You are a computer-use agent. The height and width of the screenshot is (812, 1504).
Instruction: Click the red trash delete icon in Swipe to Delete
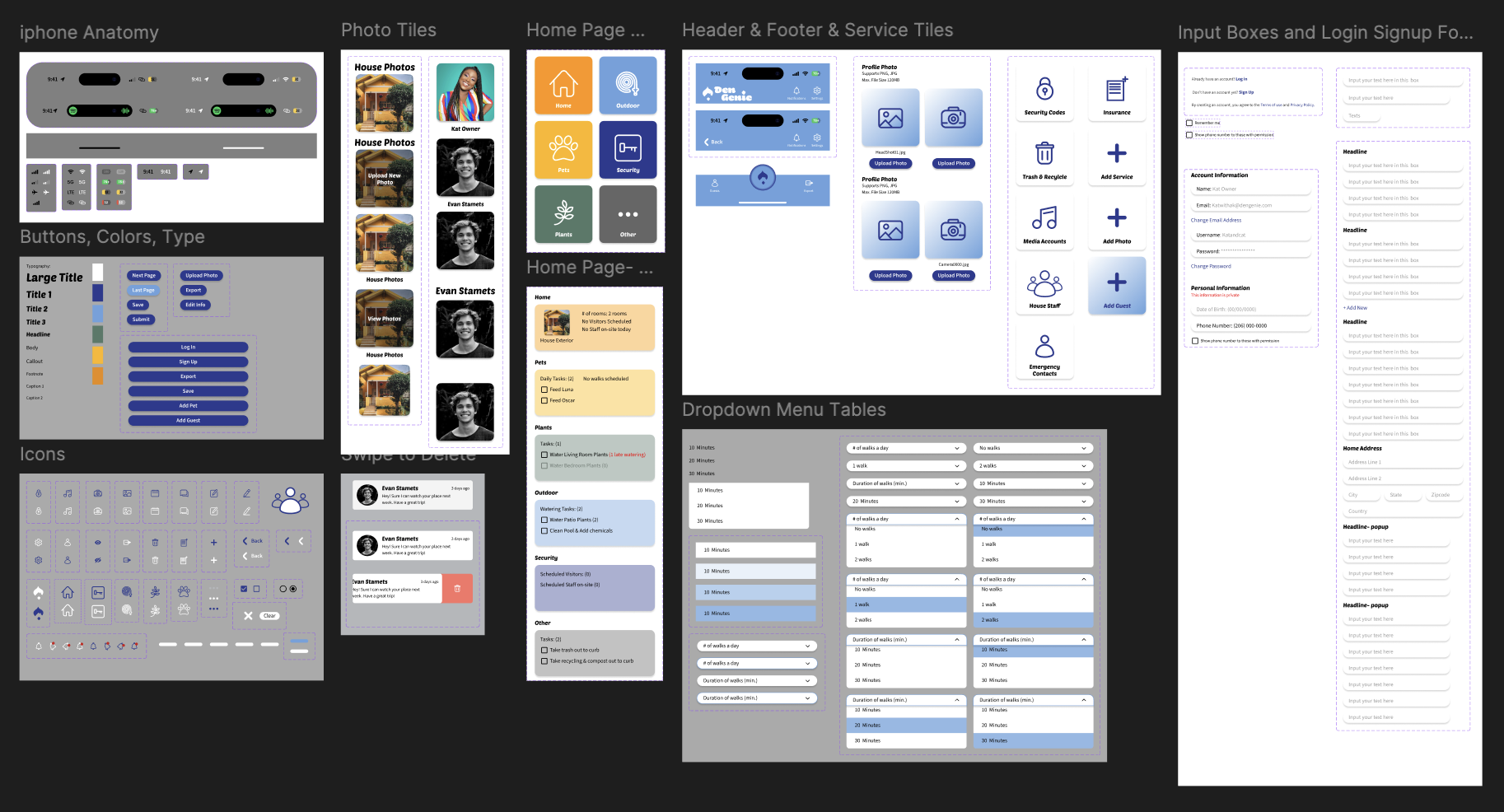[x=457, y=588]
